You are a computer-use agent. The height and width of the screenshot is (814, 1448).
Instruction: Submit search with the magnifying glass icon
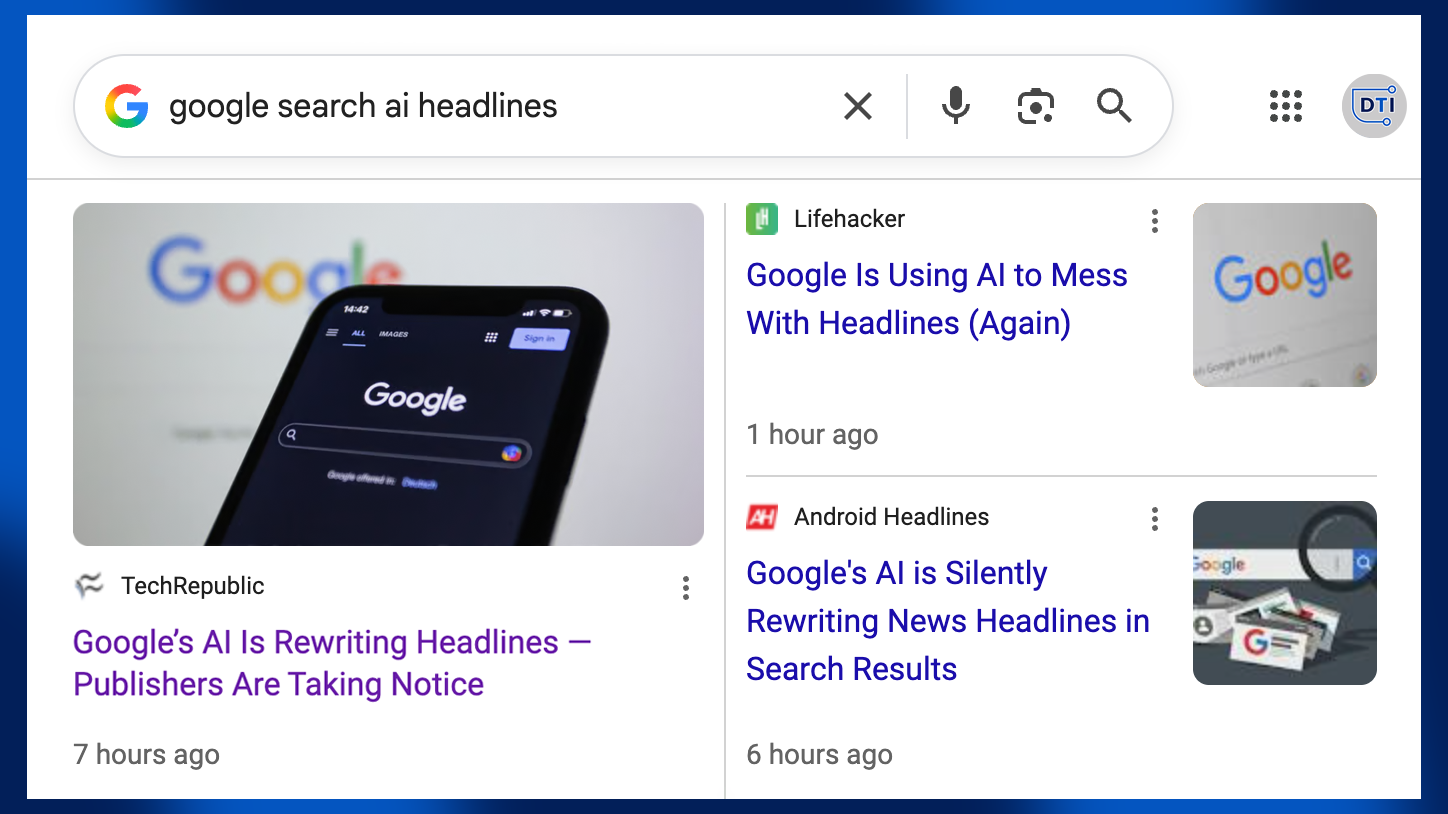1114,106
